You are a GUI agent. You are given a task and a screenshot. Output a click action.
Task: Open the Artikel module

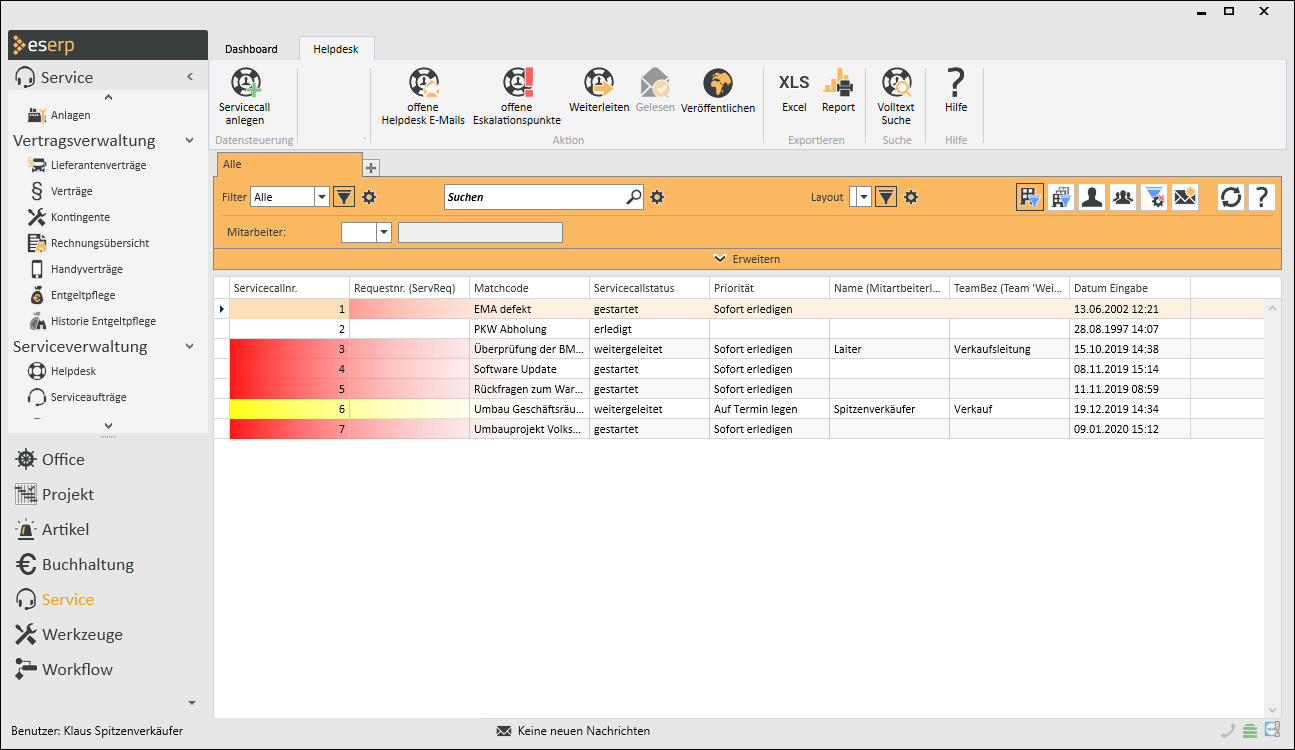[65, 529]
